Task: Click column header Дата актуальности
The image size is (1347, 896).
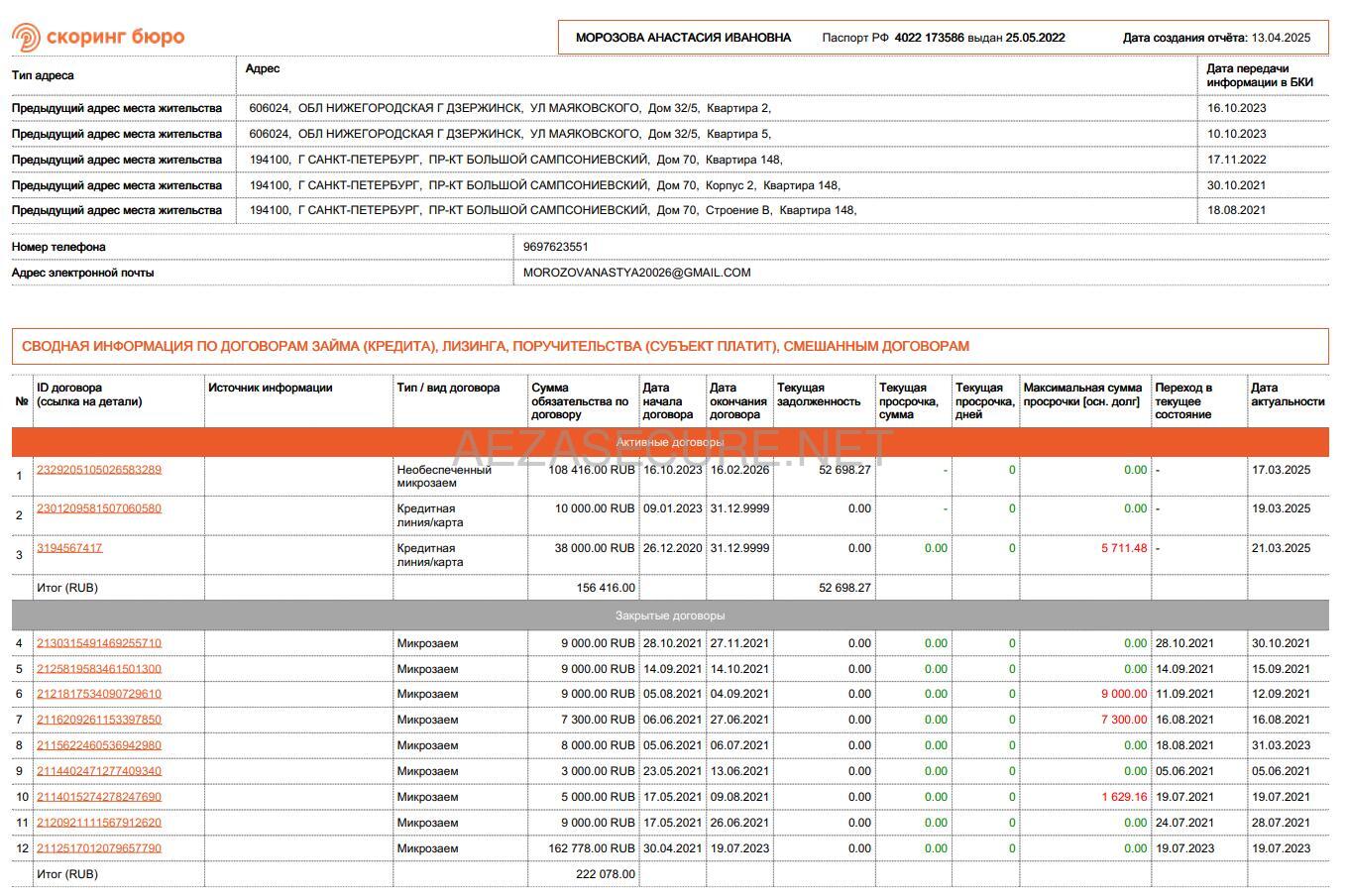Action: pyautogui.click(x=1288, y=394)
